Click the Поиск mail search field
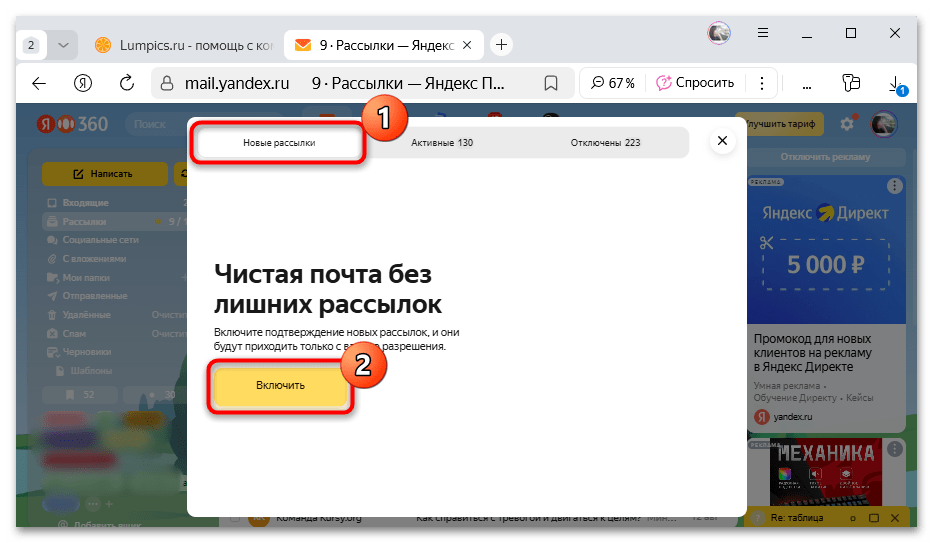 click(x=156, y=124)
